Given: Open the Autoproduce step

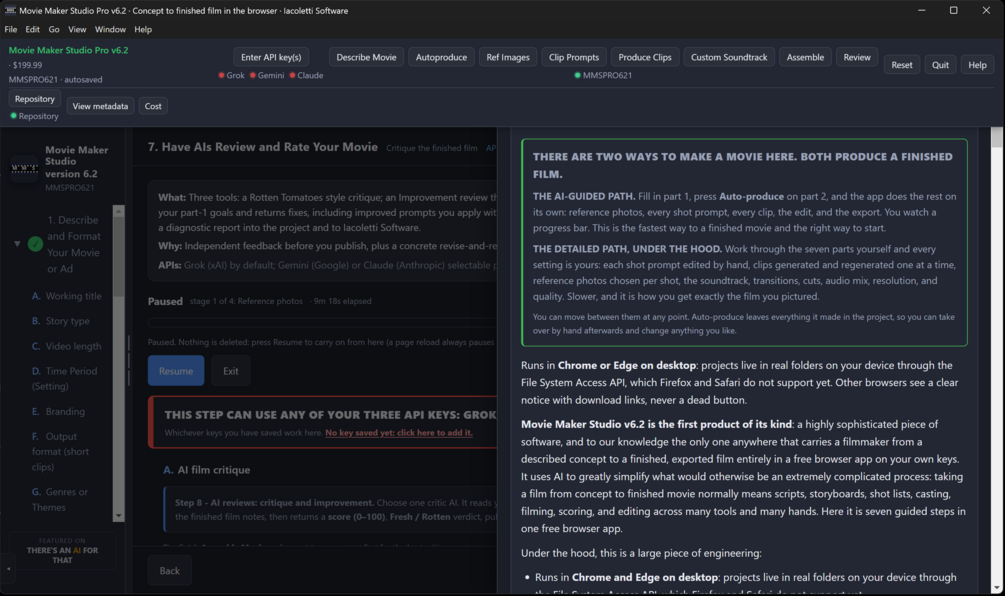Looking at the screenshot, I should pyautogui.click(x=442, y=57).
